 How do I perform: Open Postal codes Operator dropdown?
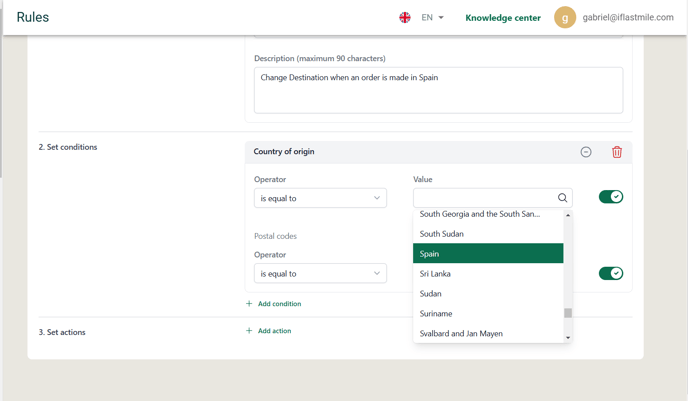point(320,273)
